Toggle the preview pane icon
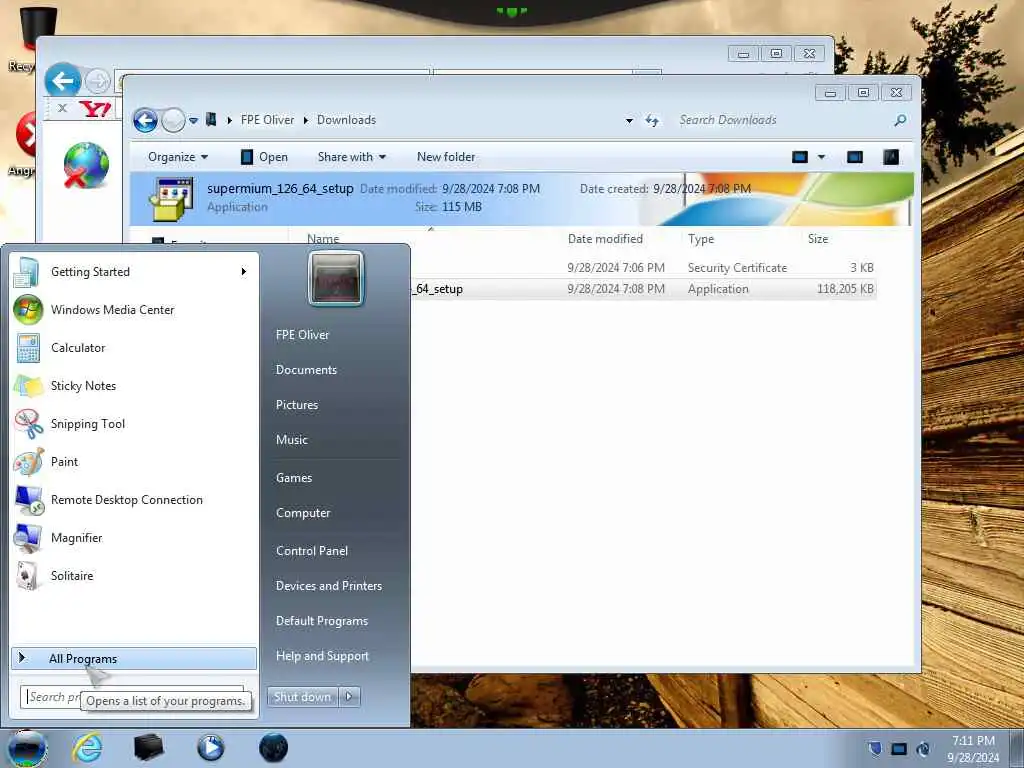Screen dimensions: 1024x768 coord(855,157)
